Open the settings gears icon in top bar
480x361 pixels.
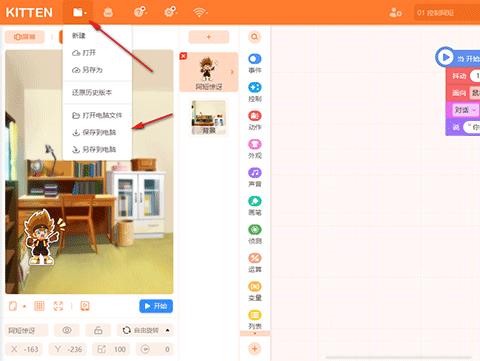click(170, 13)
